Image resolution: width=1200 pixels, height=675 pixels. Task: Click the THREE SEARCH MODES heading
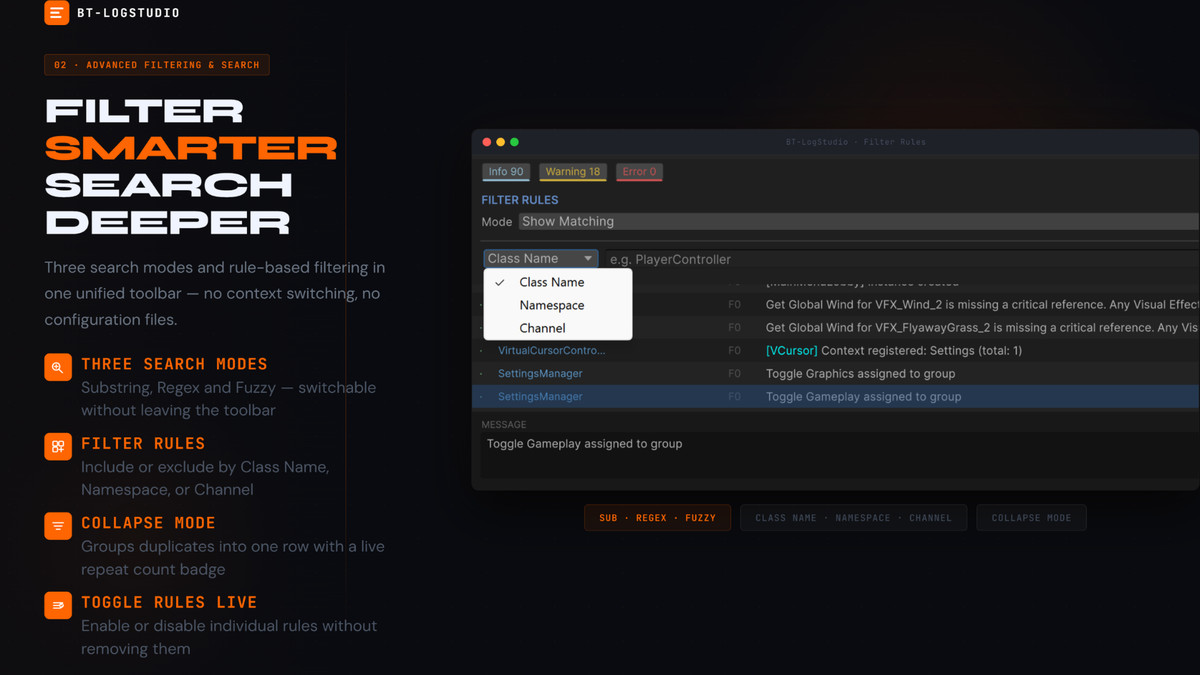(174, 364)
